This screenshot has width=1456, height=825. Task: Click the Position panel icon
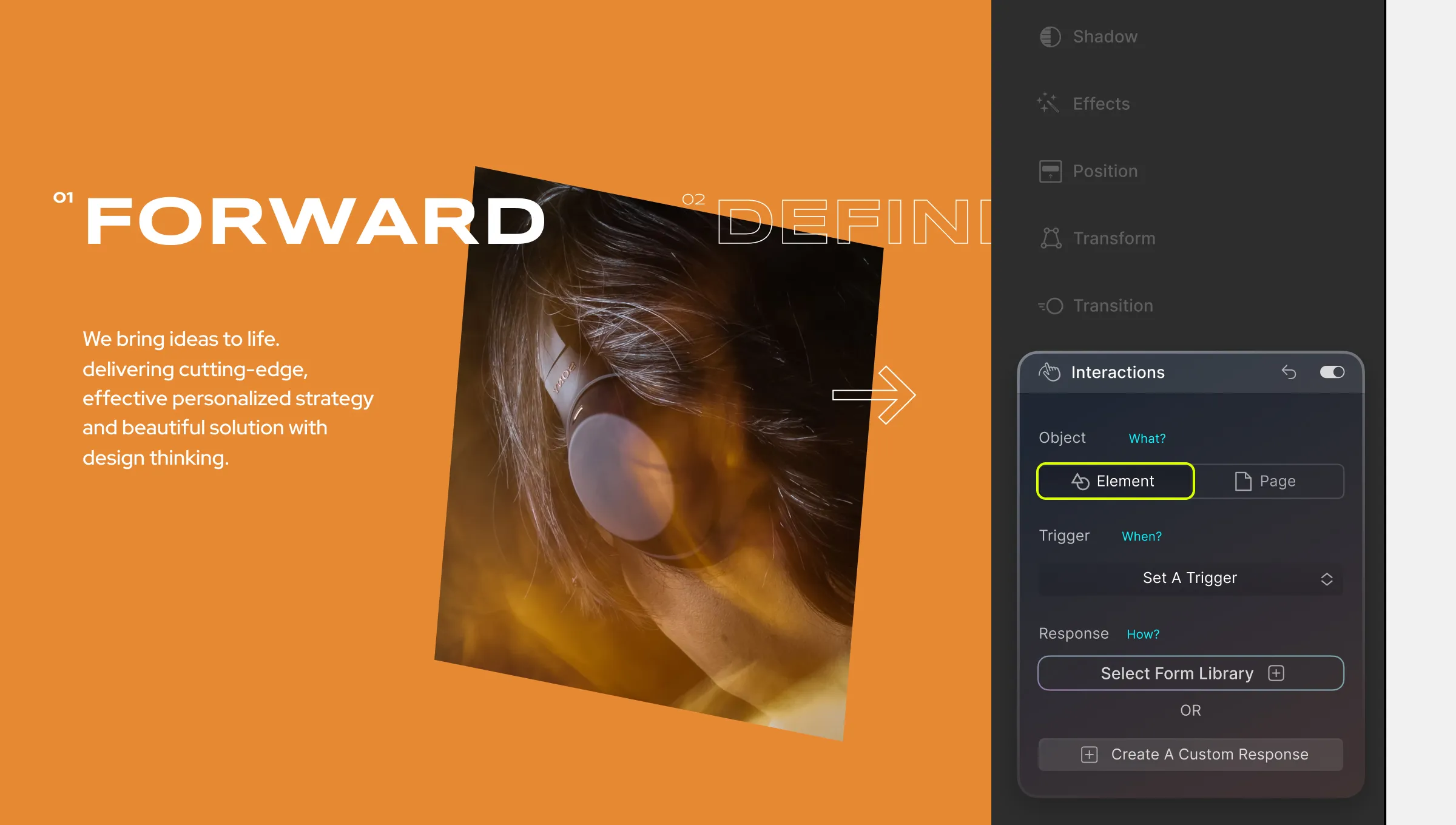point(1051,170)
